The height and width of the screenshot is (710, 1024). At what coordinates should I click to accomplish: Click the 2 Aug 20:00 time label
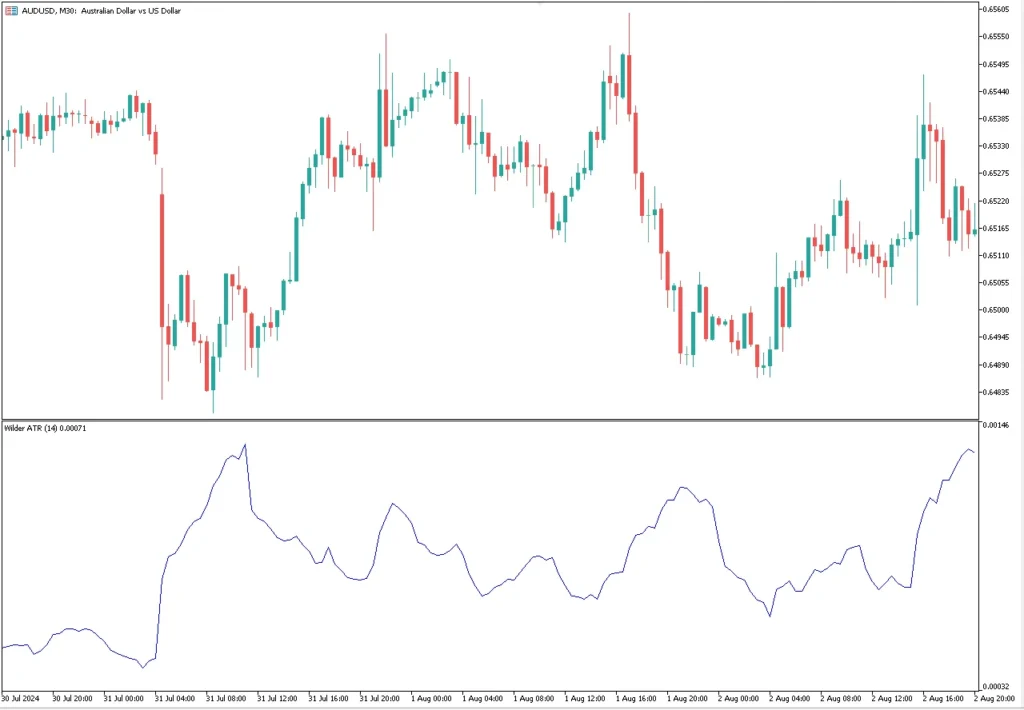point(998,698)
